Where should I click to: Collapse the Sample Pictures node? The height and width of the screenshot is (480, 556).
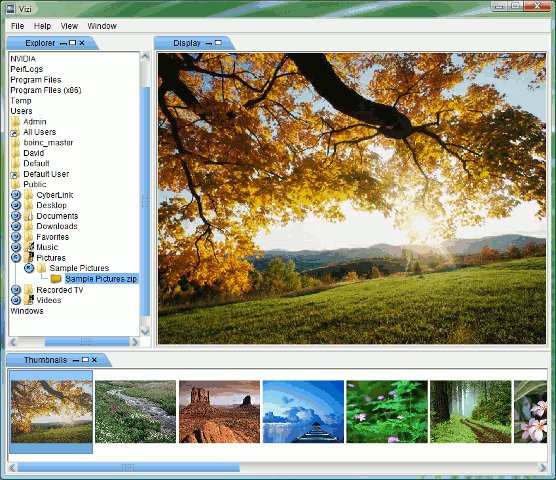[29, 268]
